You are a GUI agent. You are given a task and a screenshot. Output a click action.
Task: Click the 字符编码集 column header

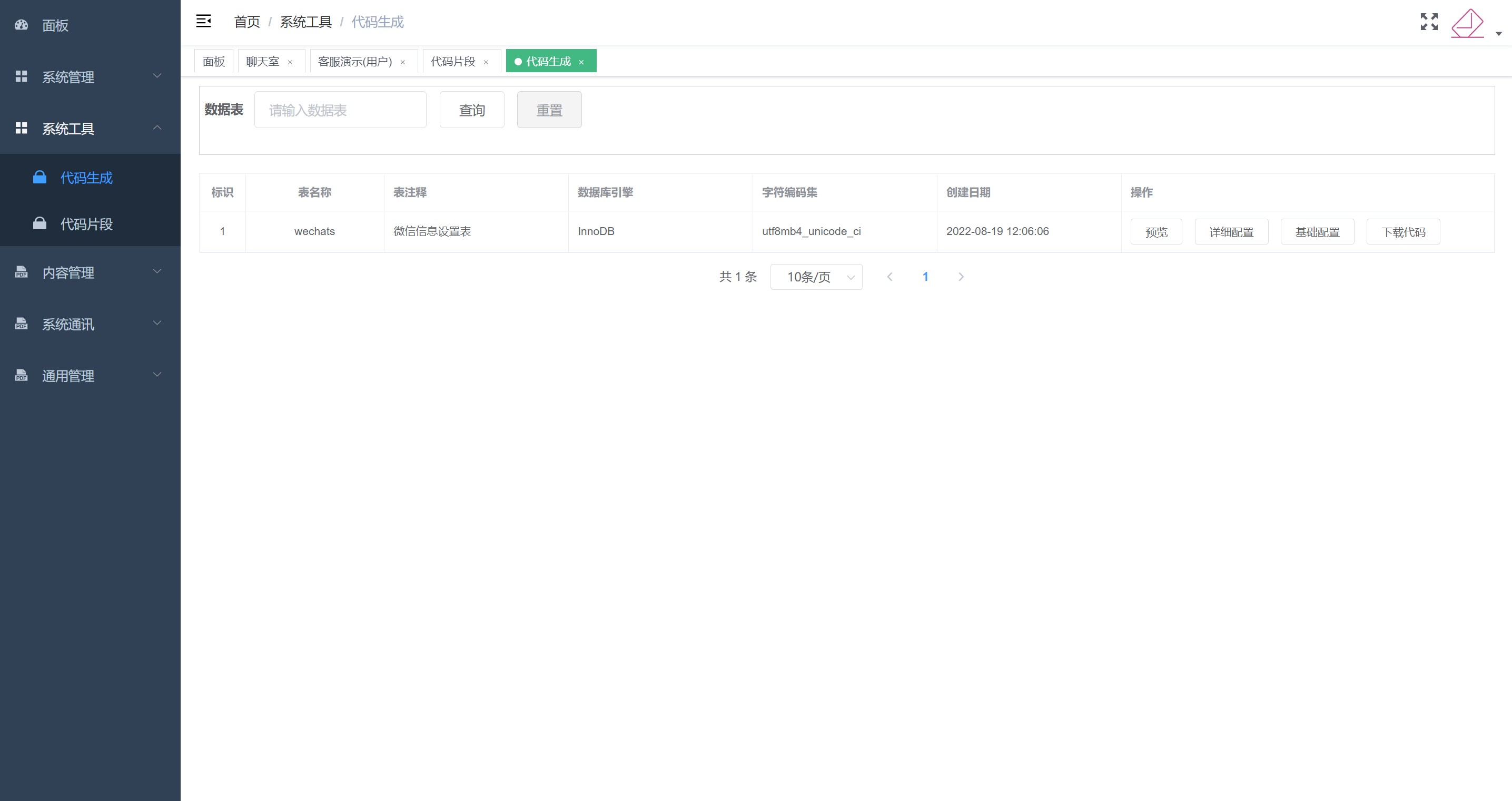point(845,193)
